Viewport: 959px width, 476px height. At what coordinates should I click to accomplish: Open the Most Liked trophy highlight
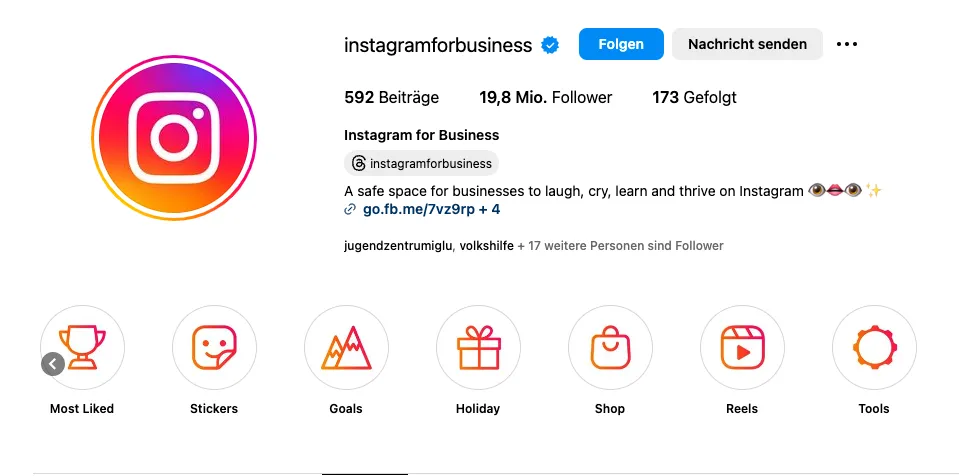82,348
